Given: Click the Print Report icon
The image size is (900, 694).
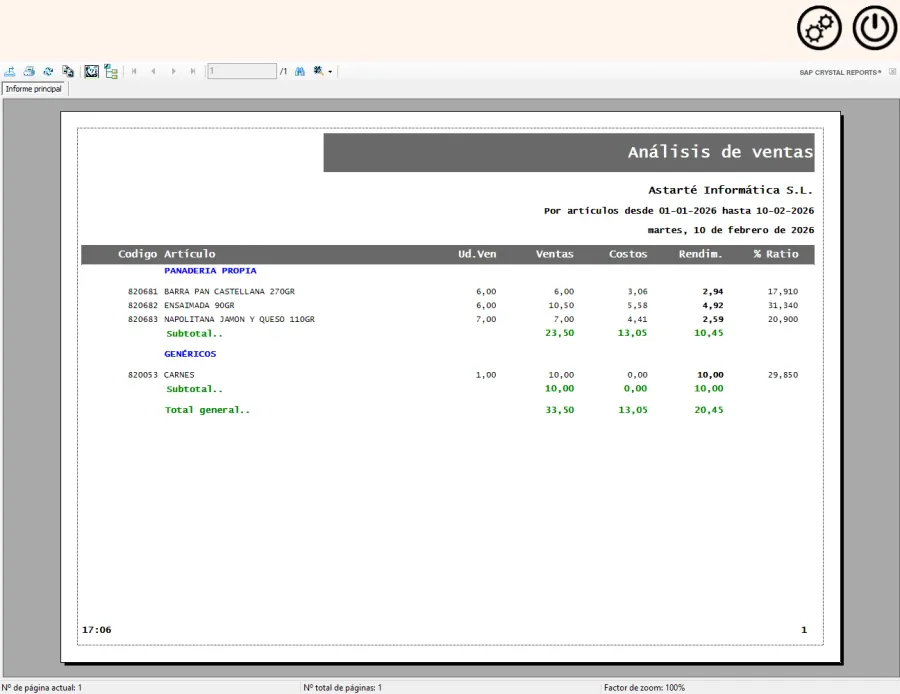Looking at the screenshot, I should point(29,71).
